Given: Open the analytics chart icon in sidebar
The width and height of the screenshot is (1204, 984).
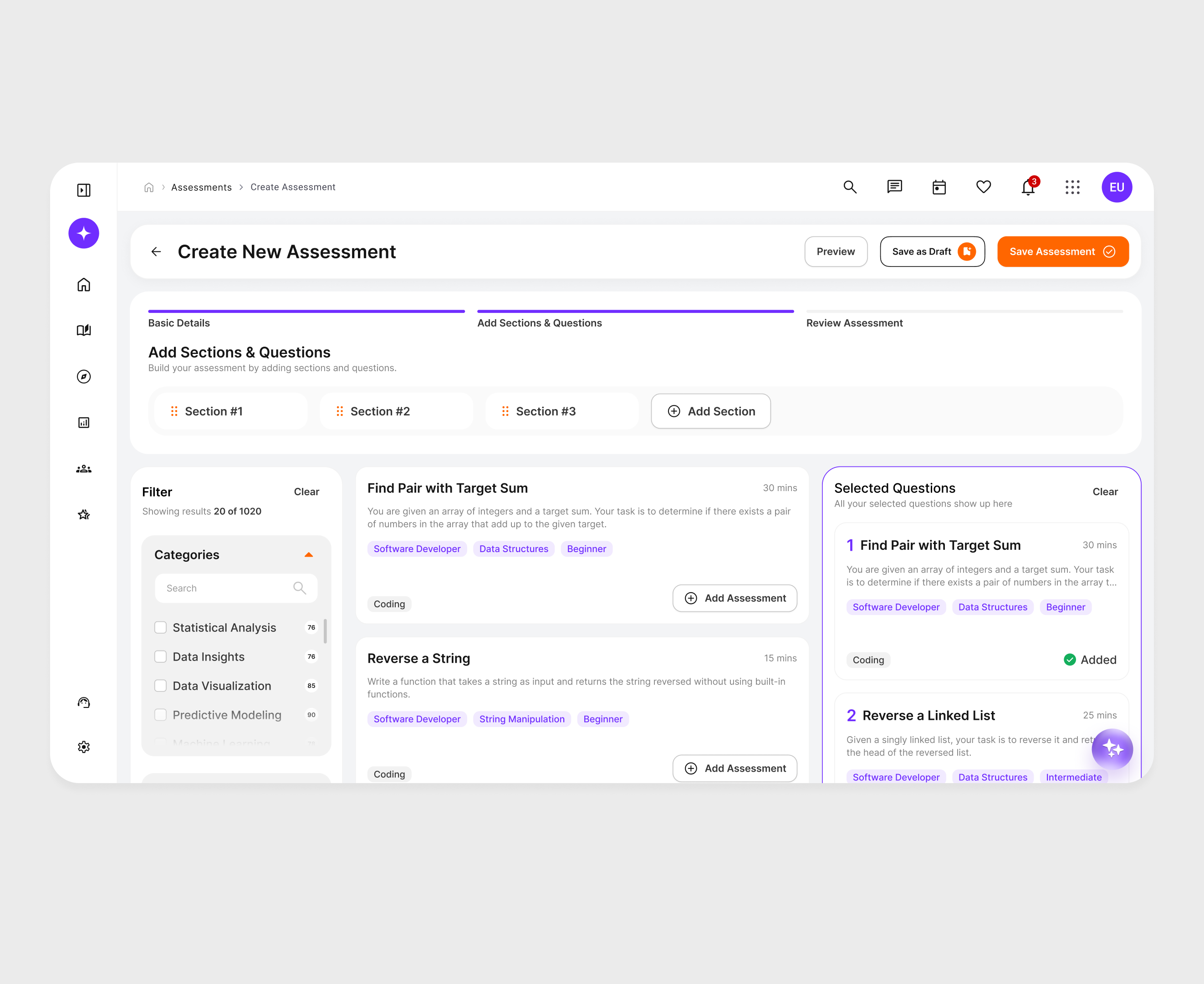Looking at the screenshot, I should pos(83,422).
